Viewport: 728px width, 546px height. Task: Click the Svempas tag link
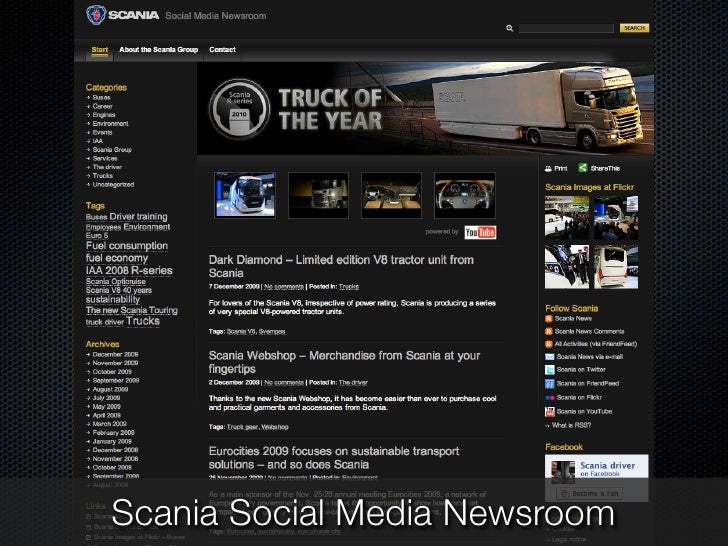272,332
